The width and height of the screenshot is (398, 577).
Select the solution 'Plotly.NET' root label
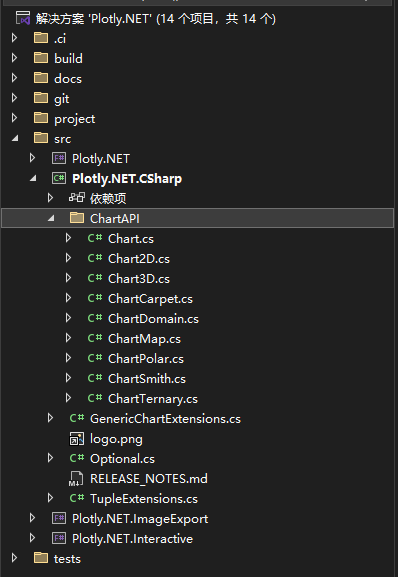(156, 18)
